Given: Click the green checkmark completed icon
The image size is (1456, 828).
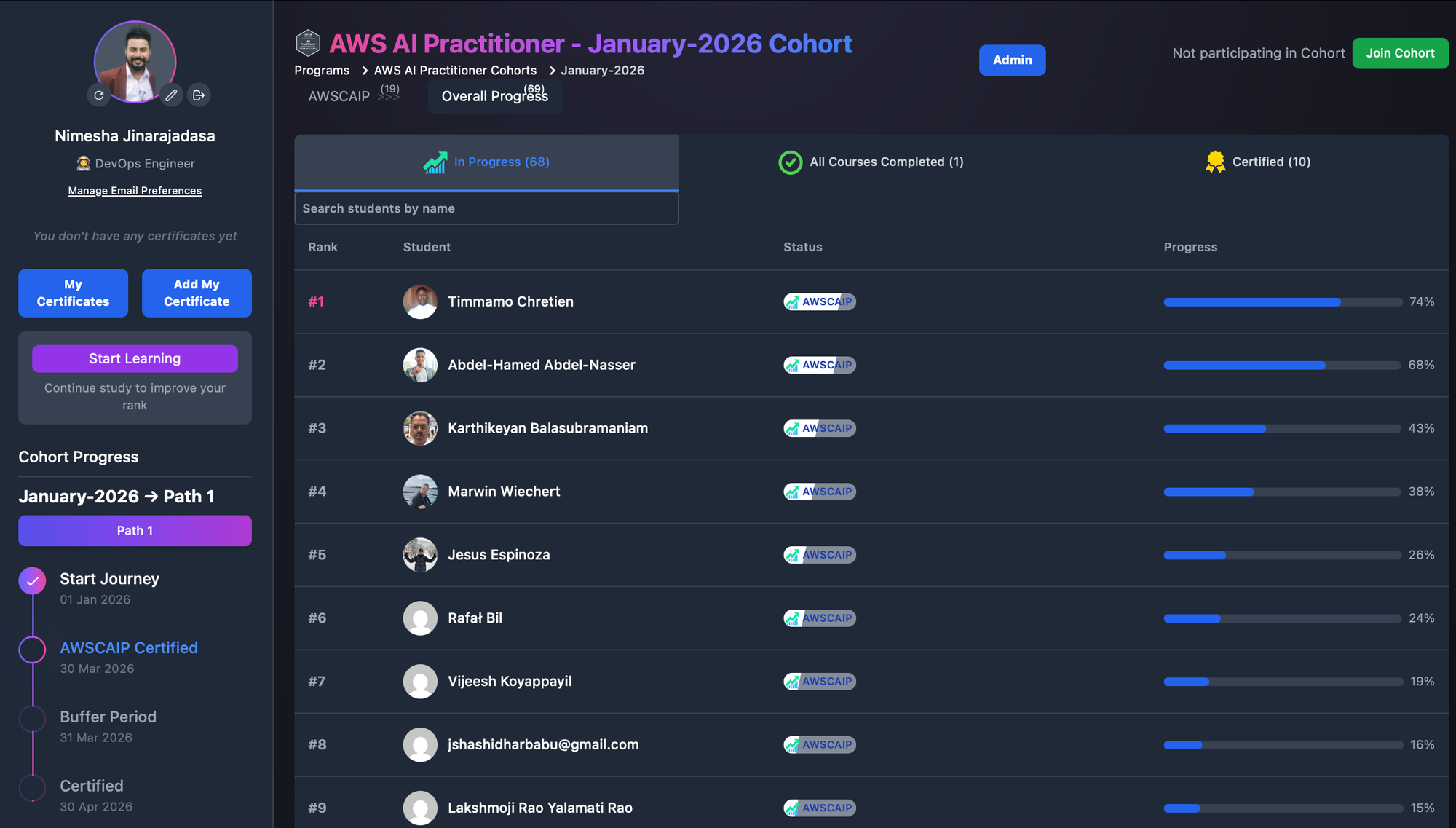Looking at the screenshot, I should (791, 162).
